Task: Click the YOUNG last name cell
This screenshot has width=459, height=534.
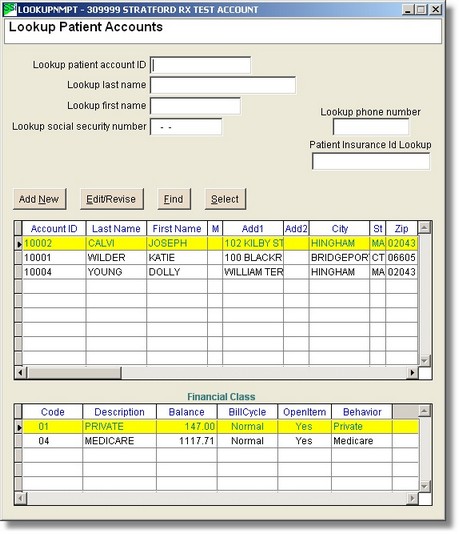Action: pyautogui.click(x=116, y=272)
